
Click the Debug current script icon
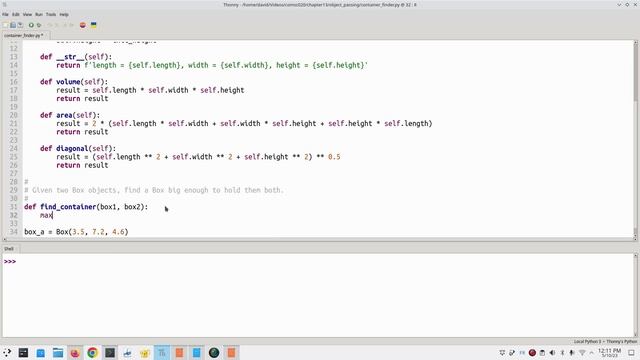[x=39, y=25]
